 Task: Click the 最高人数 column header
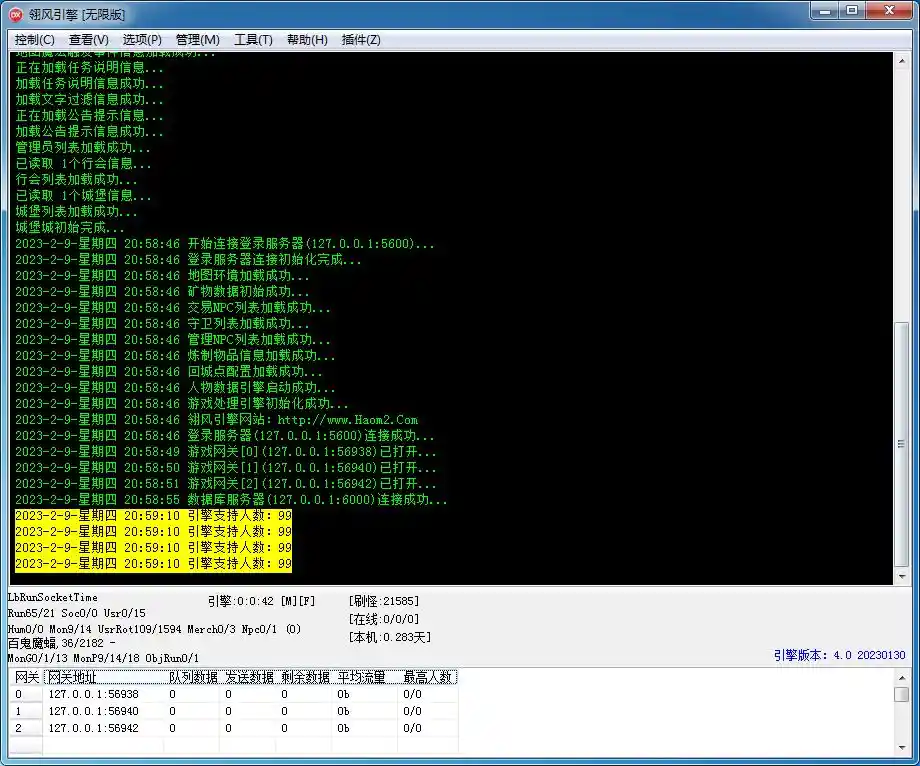pos(428,677)
